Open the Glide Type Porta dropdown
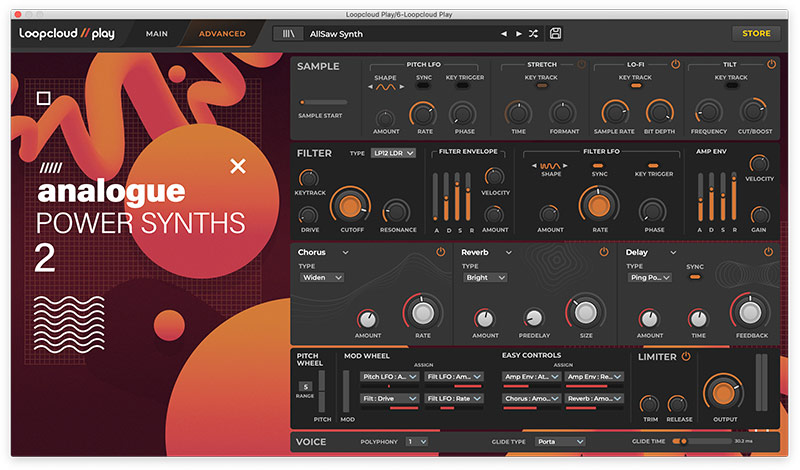The image size is (800, 470). (560, 441)
